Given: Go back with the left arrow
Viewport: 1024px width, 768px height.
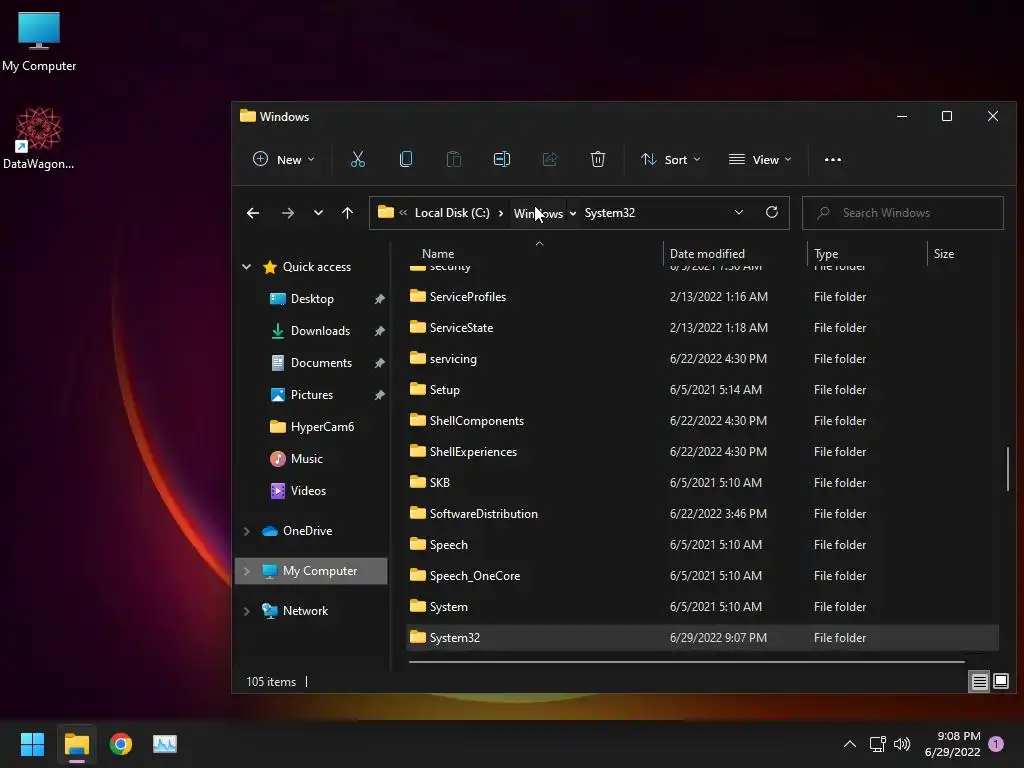Looking at the screenshot, I should coord(253,213).
